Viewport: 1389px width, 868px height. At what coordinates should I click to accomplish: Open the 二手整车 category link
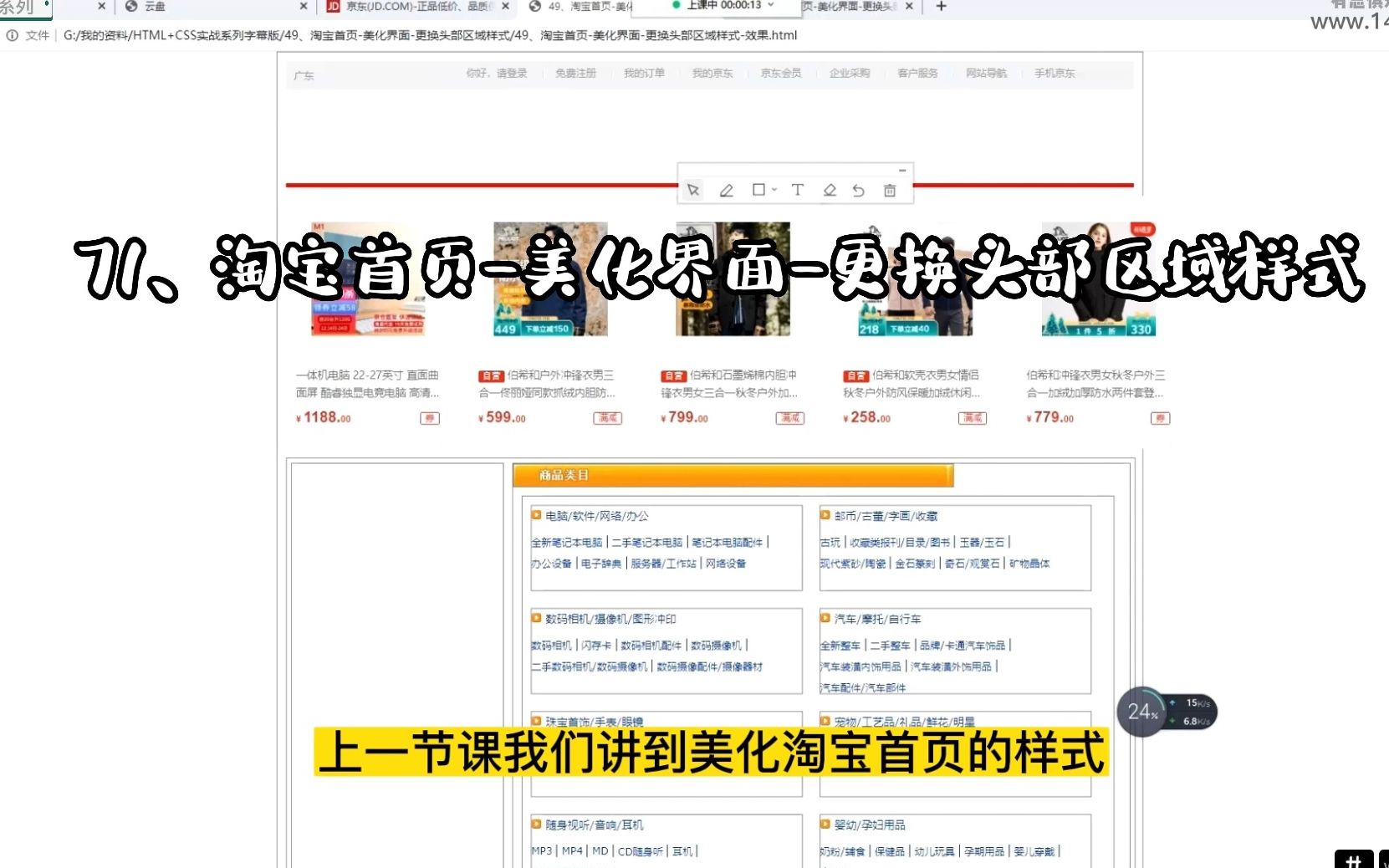[x=891, y=646]
